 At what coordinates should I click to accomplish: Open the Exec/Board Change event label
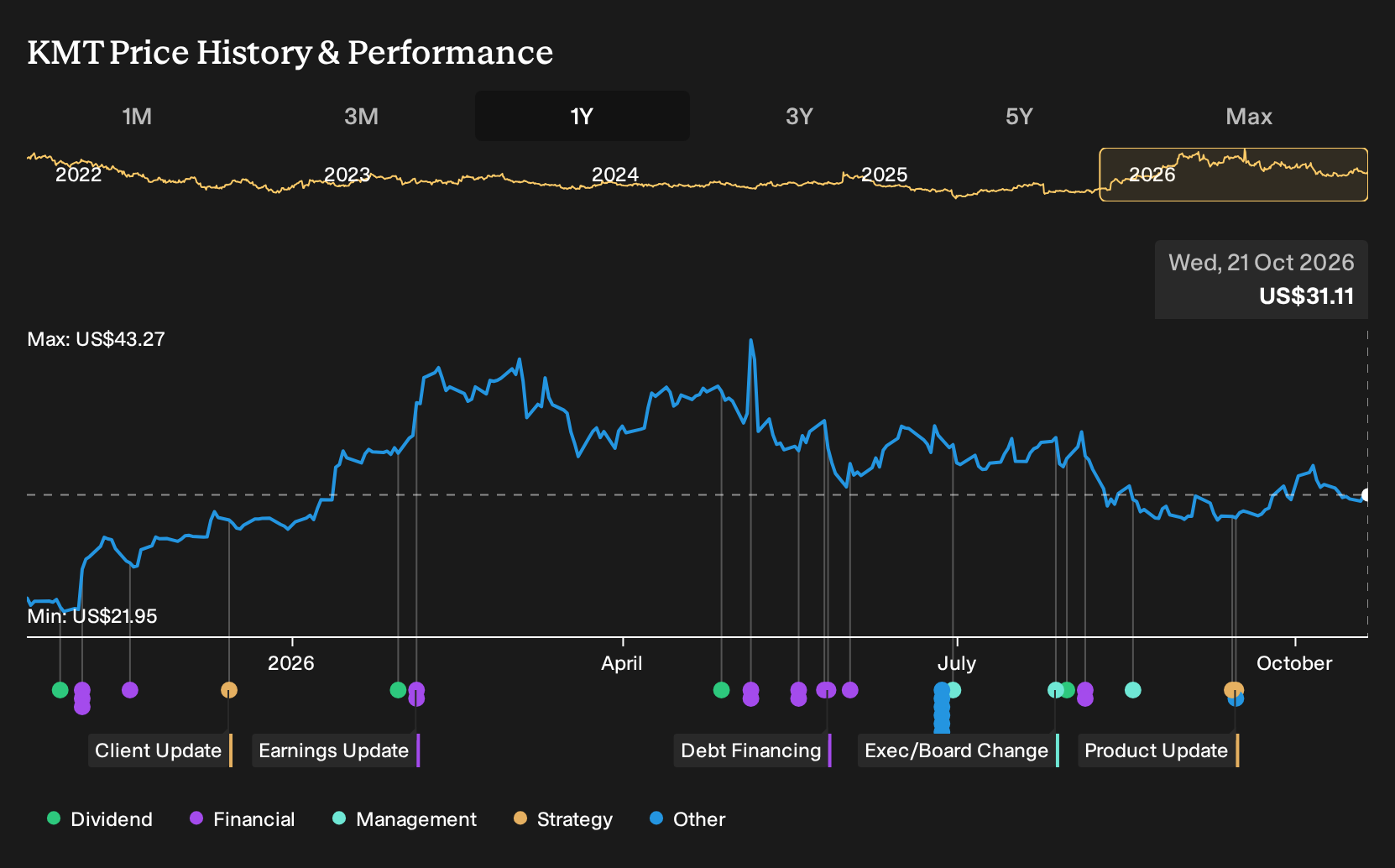tap(959, 750)
